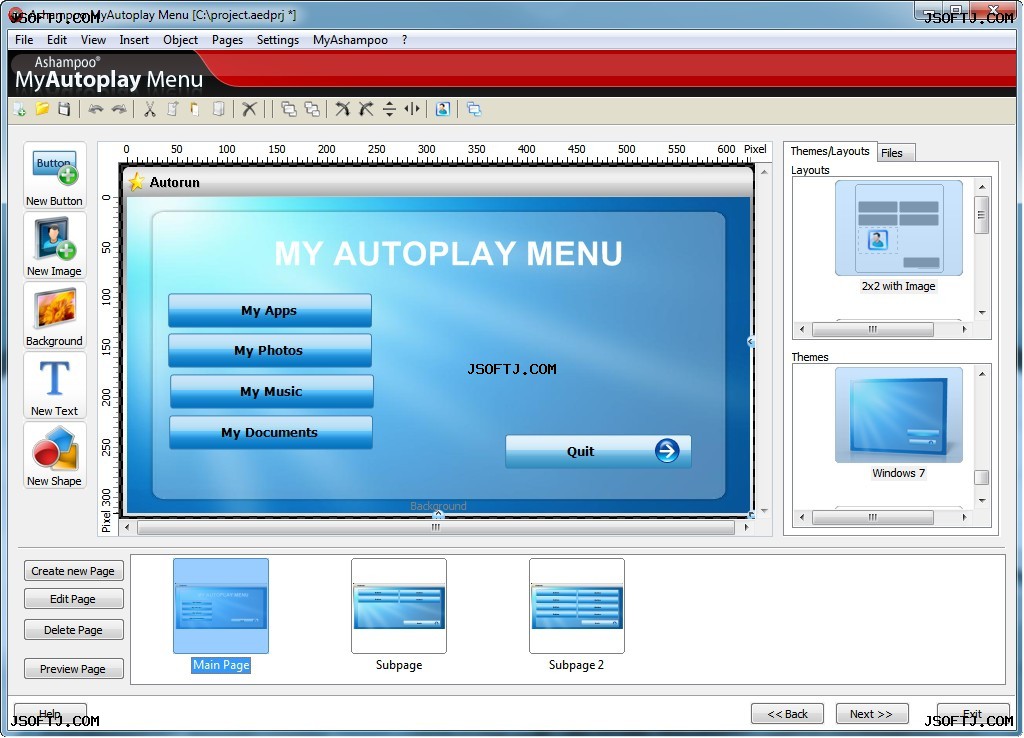Choose the Windows 7 theme thumbnail
The width and height of the screenshot is (1024, 738).
click(x=899, y=415)
